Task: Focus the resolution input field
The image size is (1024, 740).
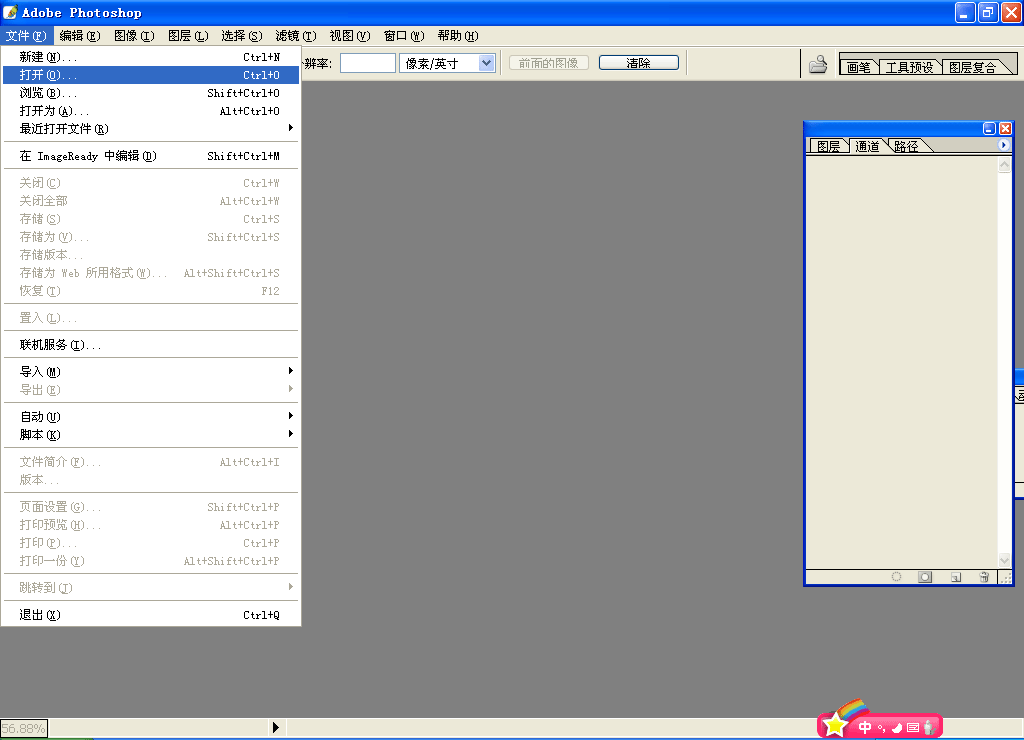Action: coord(368,63)
